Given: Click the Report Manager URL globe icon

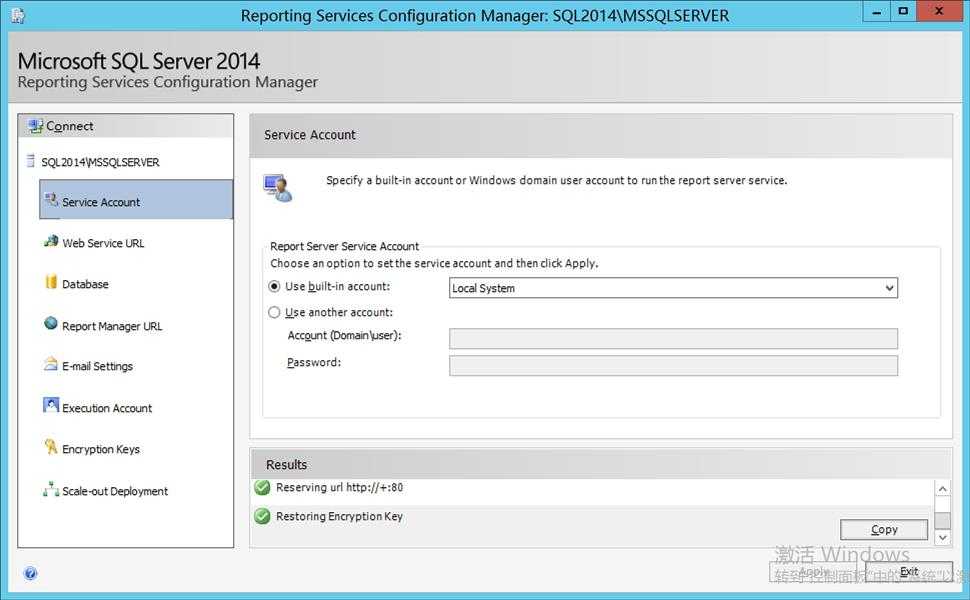Looking at the screenshot, I should 51,323.
